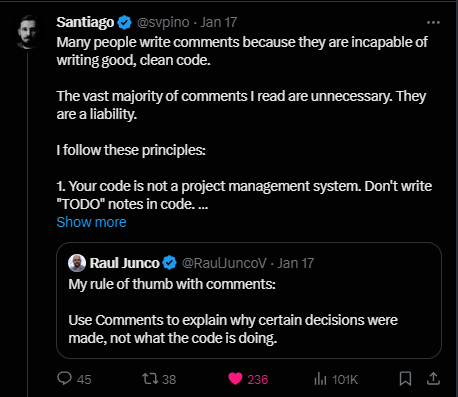Bookmark this tweet
This screenshot has height=397, width=458.
[405, 379]
